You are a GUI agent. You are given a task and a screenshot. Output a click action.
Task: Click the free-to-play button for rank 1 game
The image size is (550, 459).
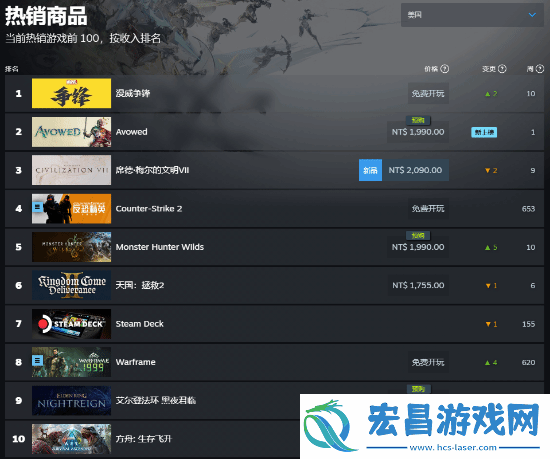point(428,93)
